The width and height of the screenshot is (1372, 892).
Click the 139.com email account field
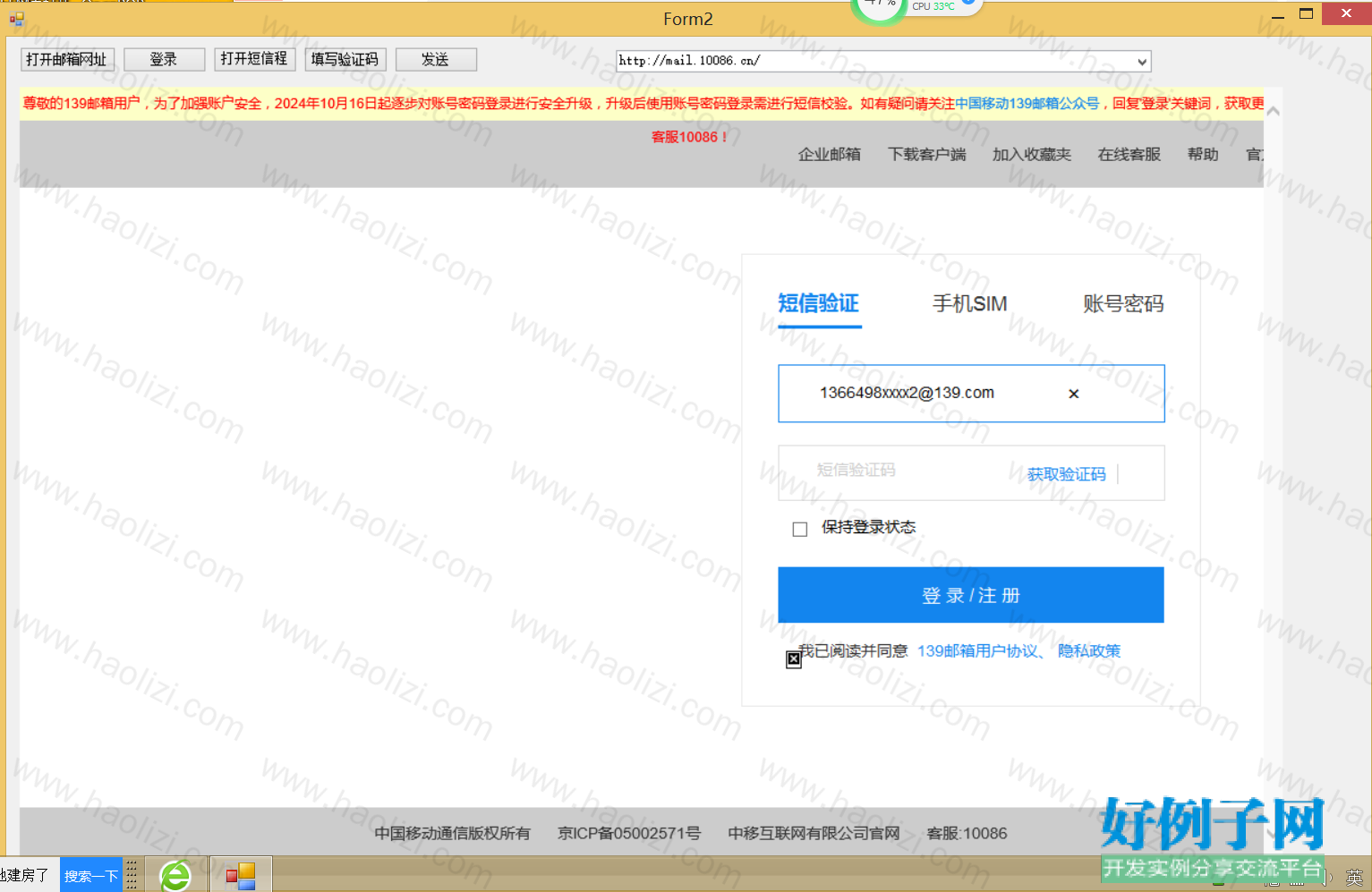[971, 393]
